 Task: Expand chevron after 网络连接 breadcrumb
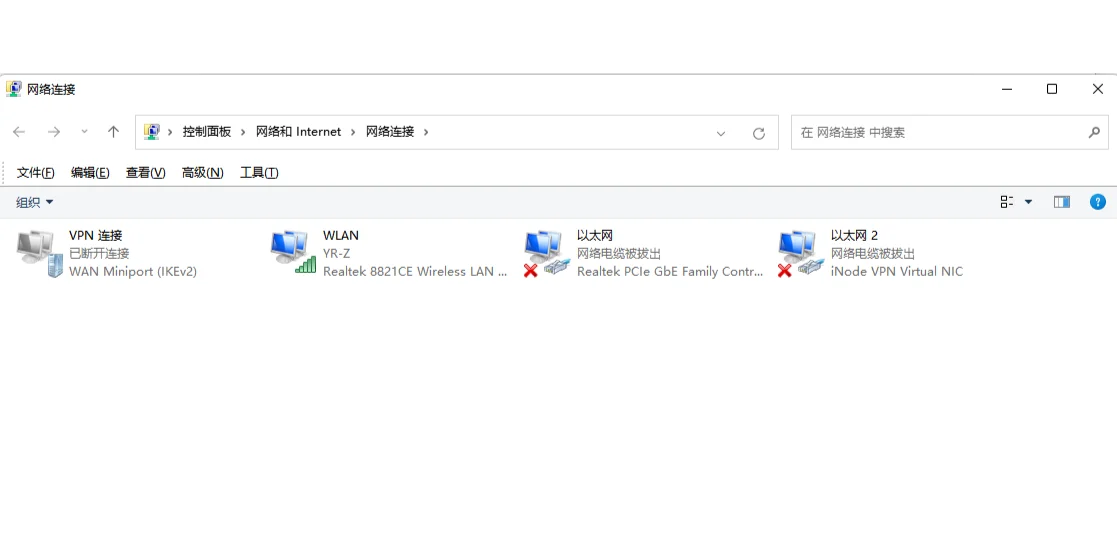tap(426, 132)
